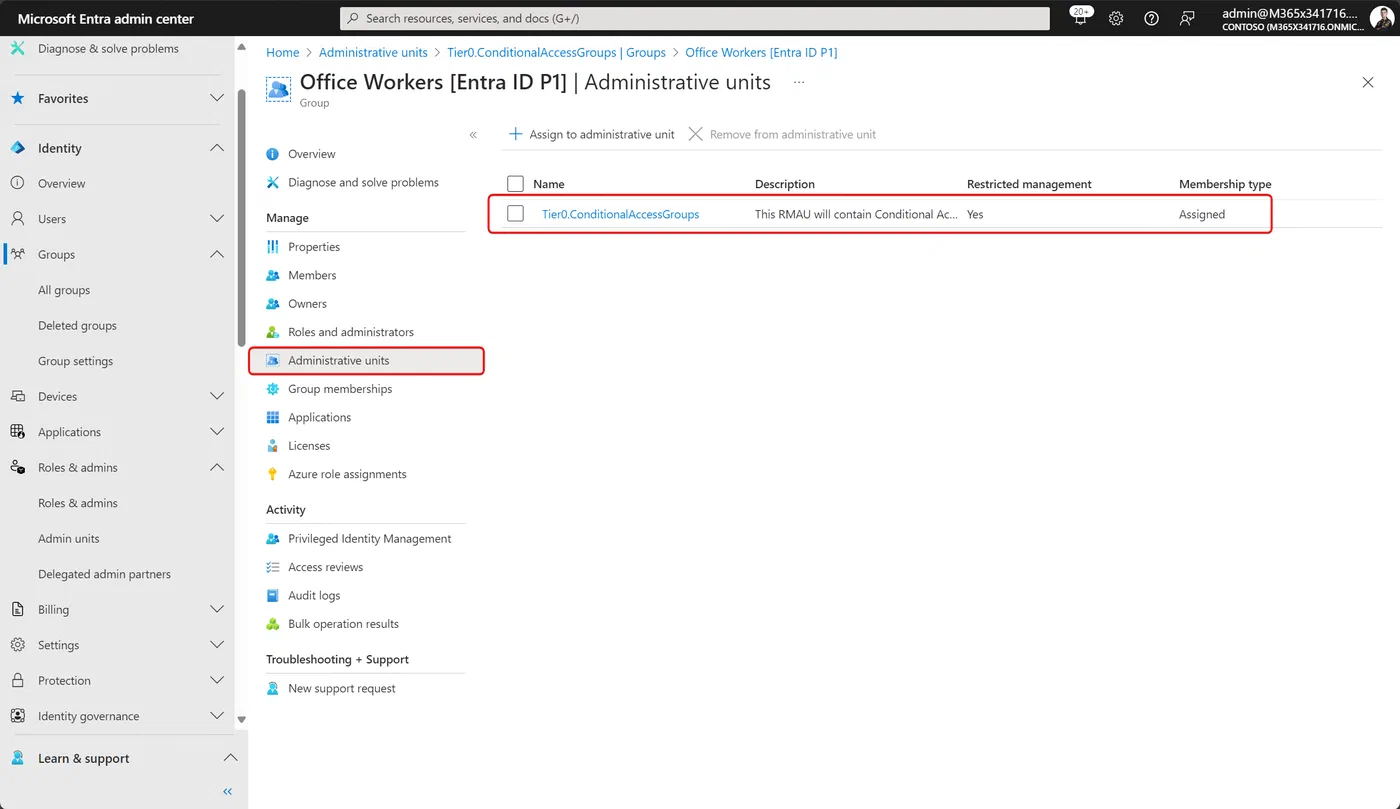
Task: Click the Access reviews icon
Action: pos(273,567)
